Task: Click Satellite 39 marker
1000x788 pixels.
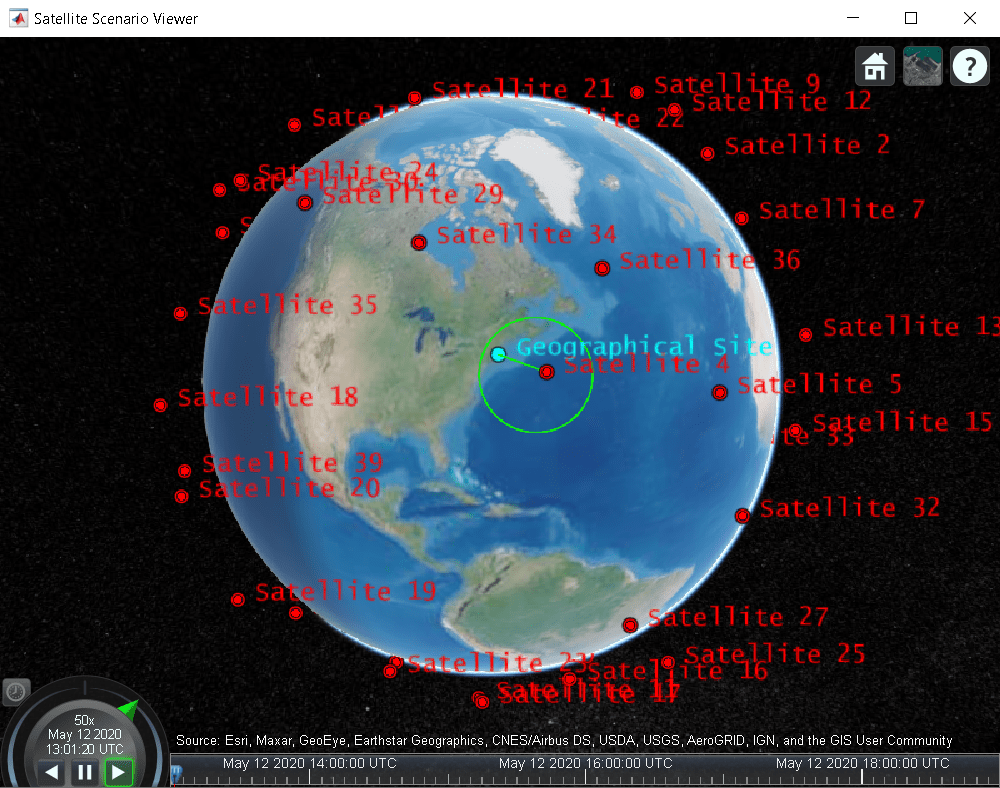Action: (x=185, y=471)
